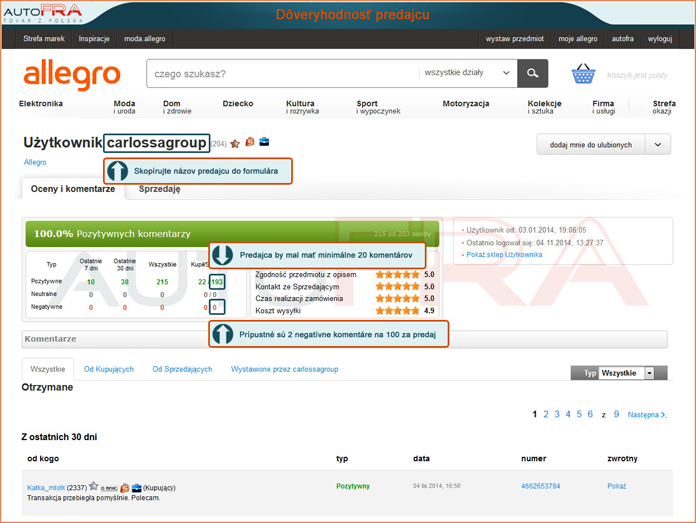Open the shopping basket icon
Image resolution: width=696 pixels, height=523 pixels.
coord(583,74)
